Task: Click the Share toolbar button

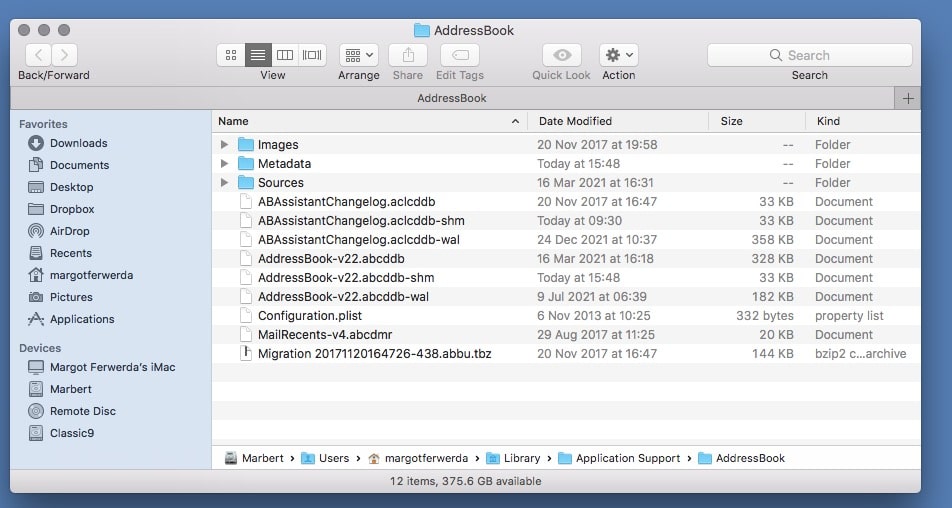Action: pos(408,55)
